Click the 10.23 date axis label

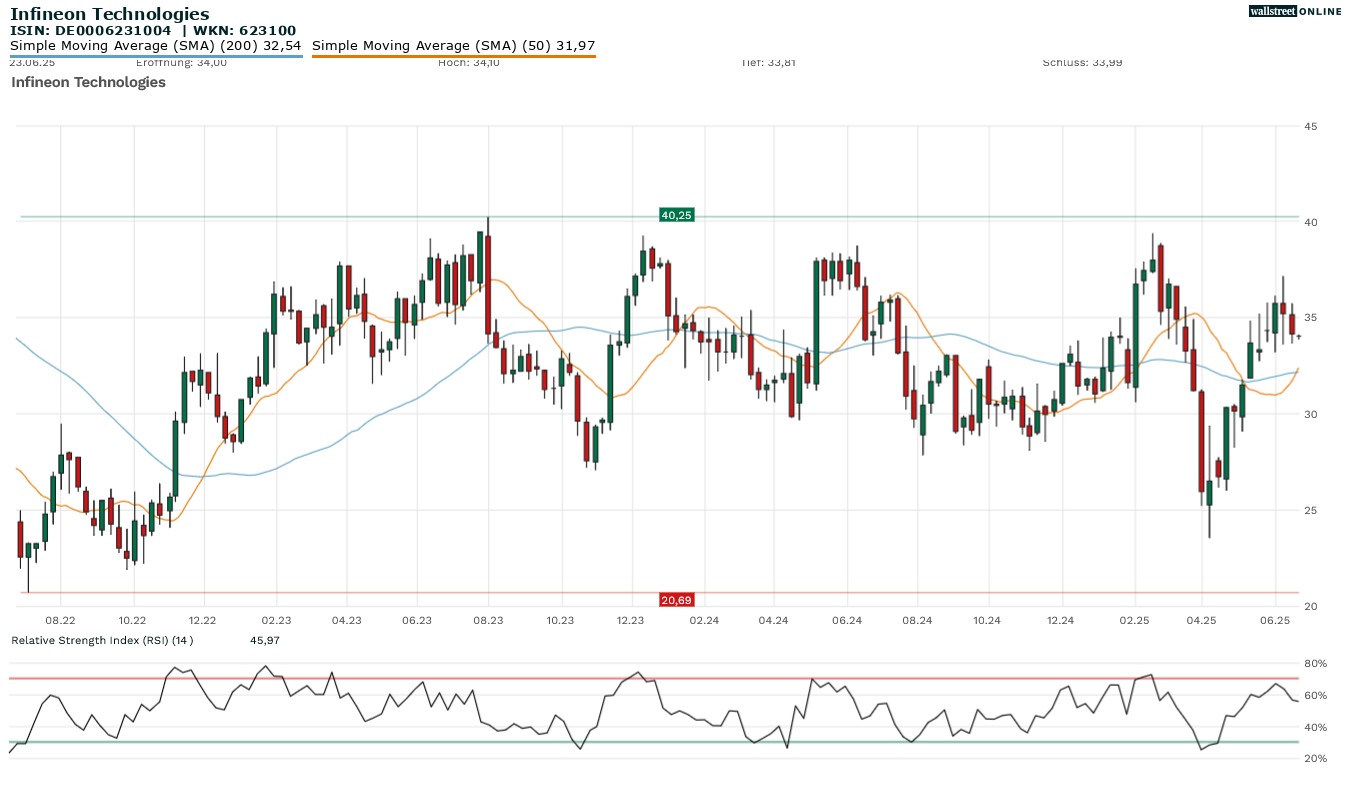tap(561, 621)
